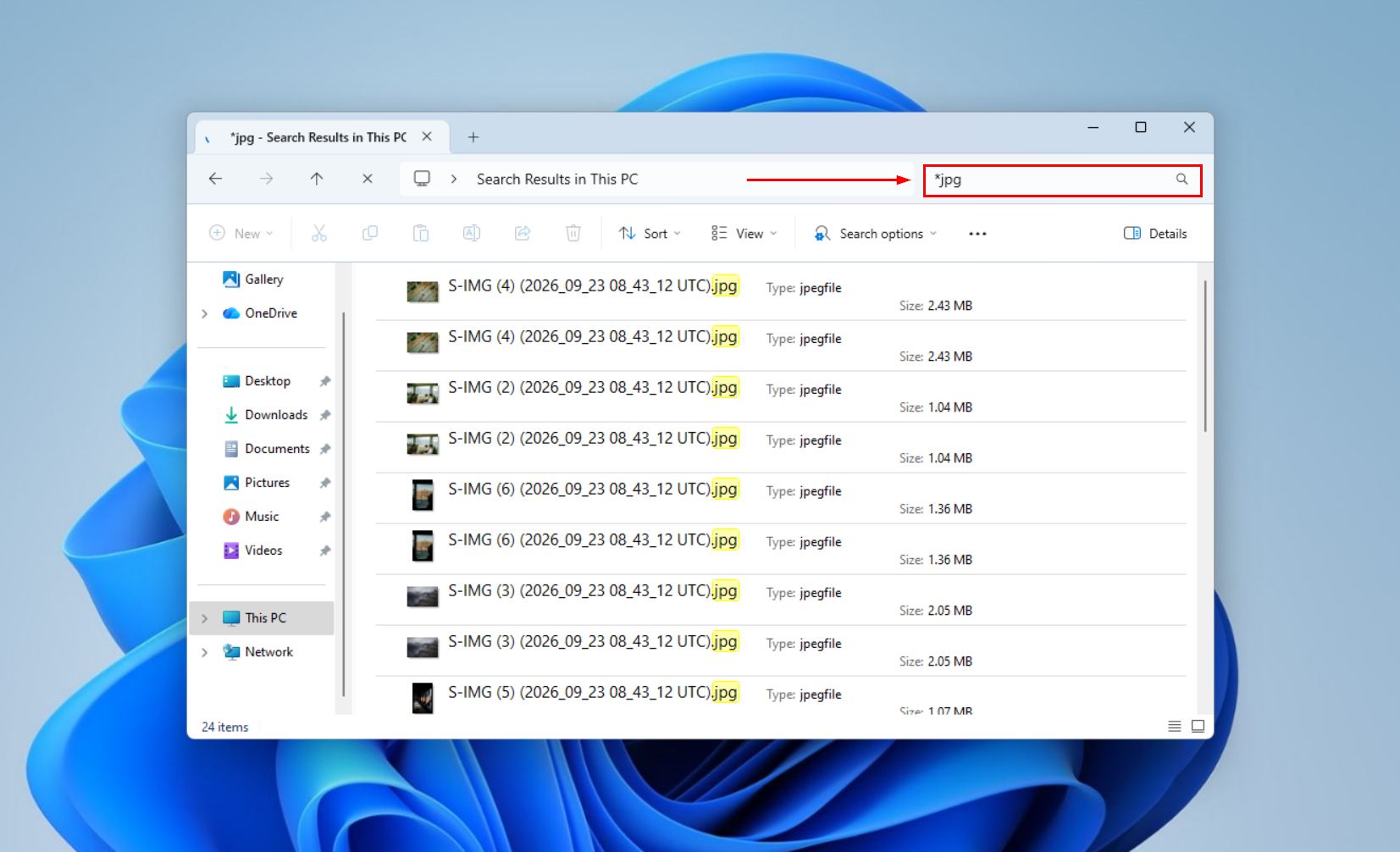Image resolution: width=1400 pixels, height=852 pixels.
Task: Click the Copy icon in the toolbar
Action: (x=370, y=233)
